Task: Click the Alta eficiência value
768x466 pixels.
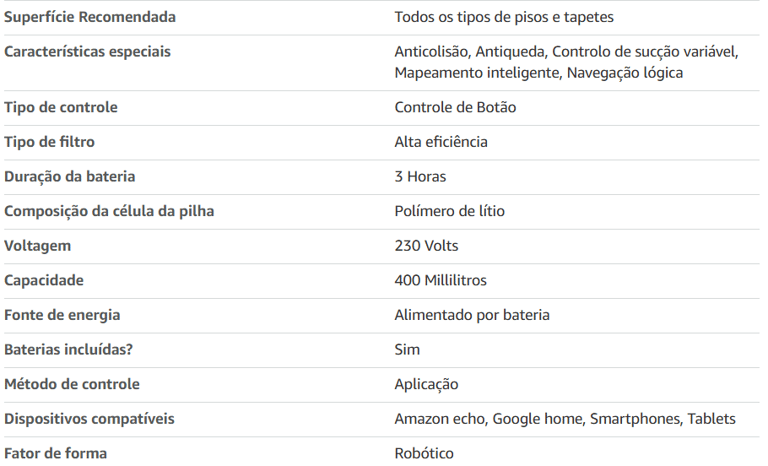Action: (x=441, y=142)
